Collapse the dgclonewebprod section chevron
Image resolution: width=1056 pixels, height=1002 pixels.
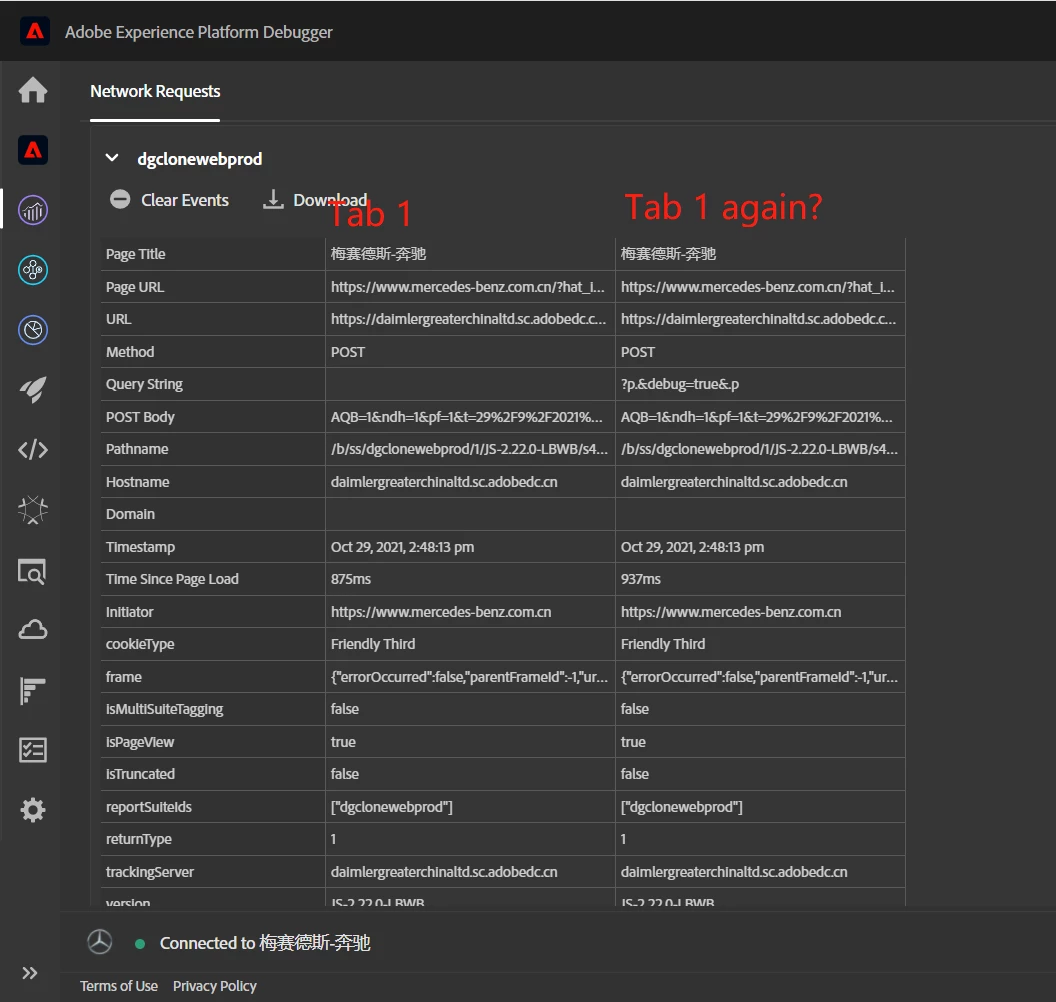[112, 158]
